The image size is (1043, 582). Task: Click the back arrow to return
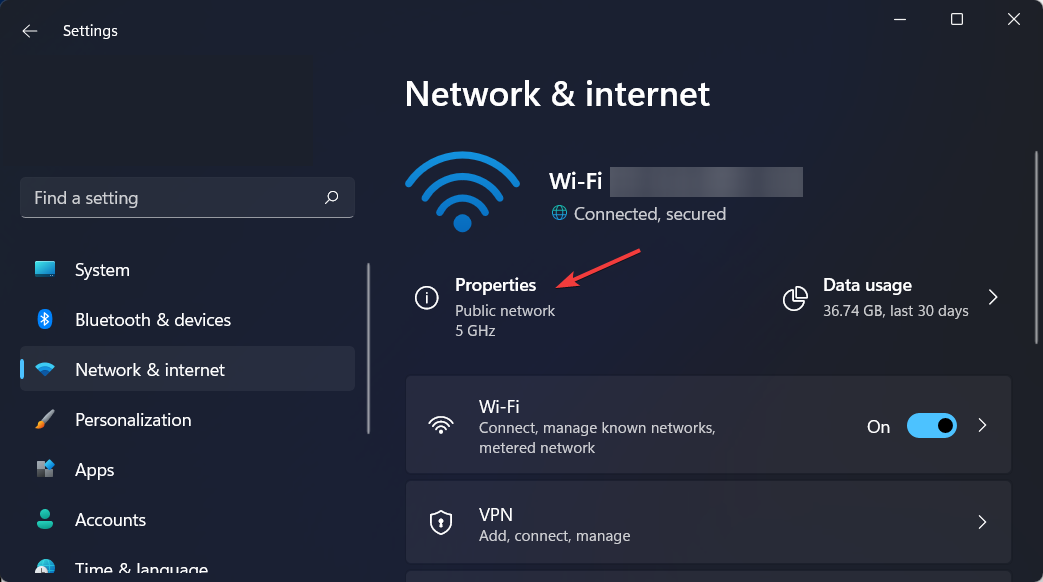(x=29, y=31)
